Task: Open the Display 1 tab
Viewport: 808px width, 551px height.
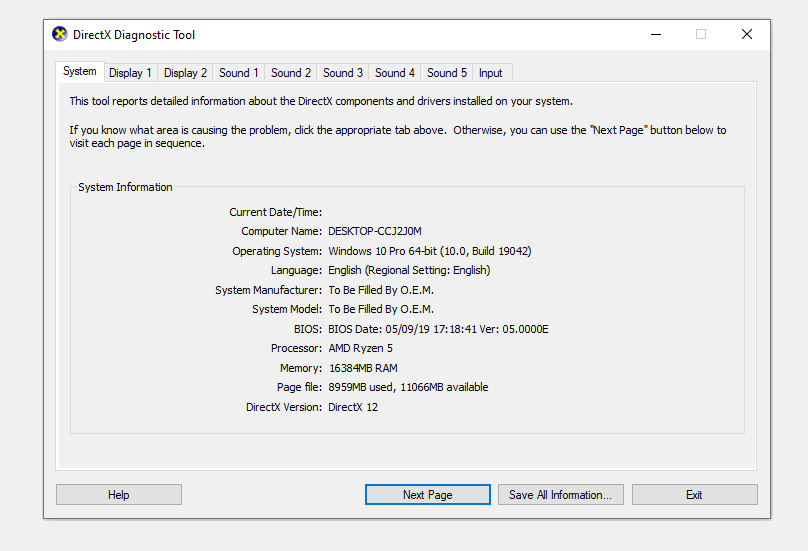Action: (130, 73)
